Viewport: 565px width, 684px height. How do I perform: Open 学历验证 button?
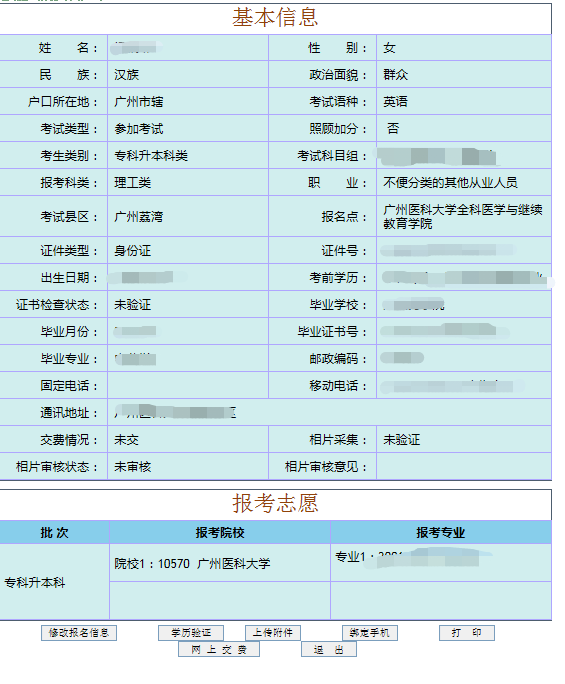point(191,633)
